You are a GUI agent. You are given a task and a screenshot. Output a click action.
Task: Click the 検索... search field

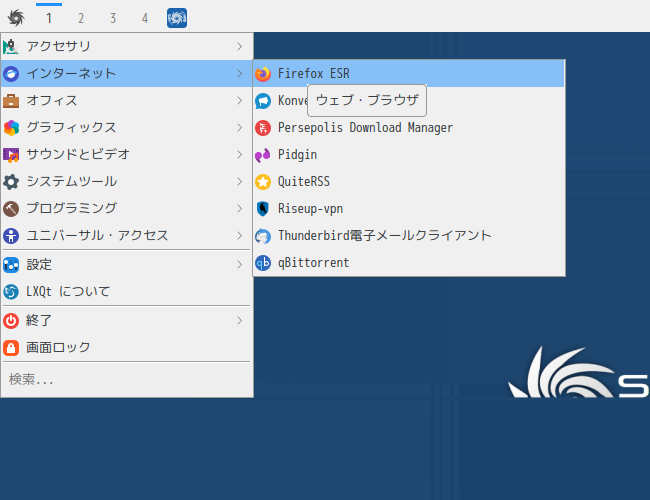(127, 379)
